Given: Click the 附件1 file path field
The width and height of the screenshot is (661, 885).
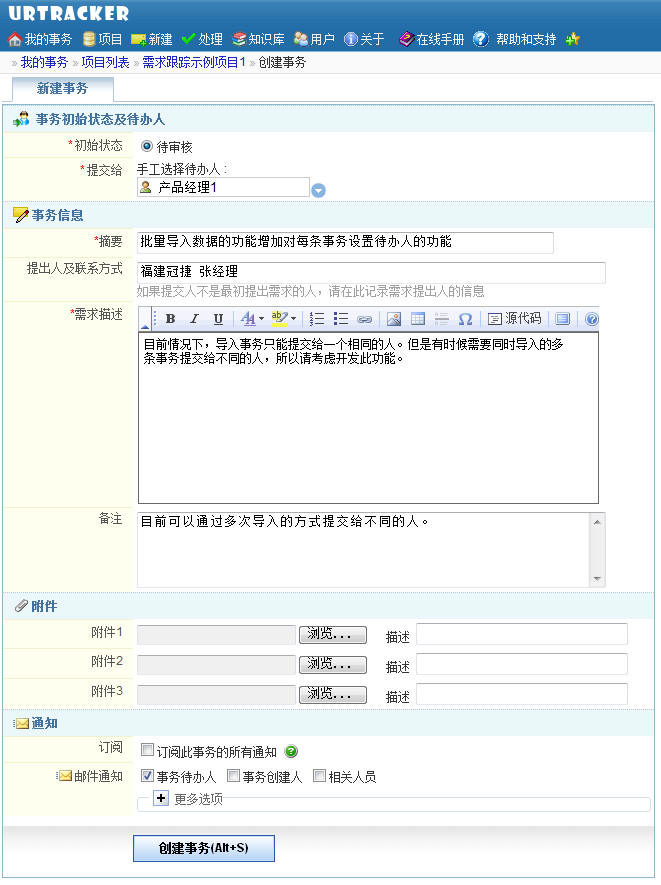Looking at the screenshot, I should (217, 634).
